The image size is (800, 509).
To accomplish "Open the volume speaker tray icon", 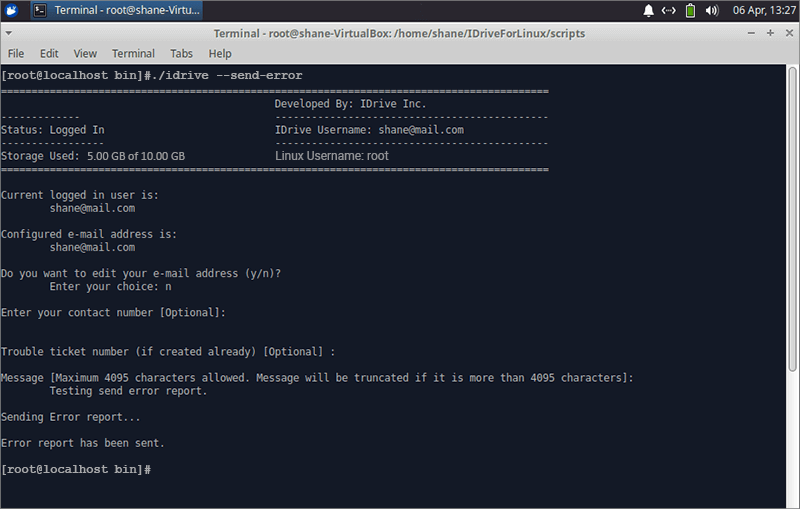I will (712, 10).
